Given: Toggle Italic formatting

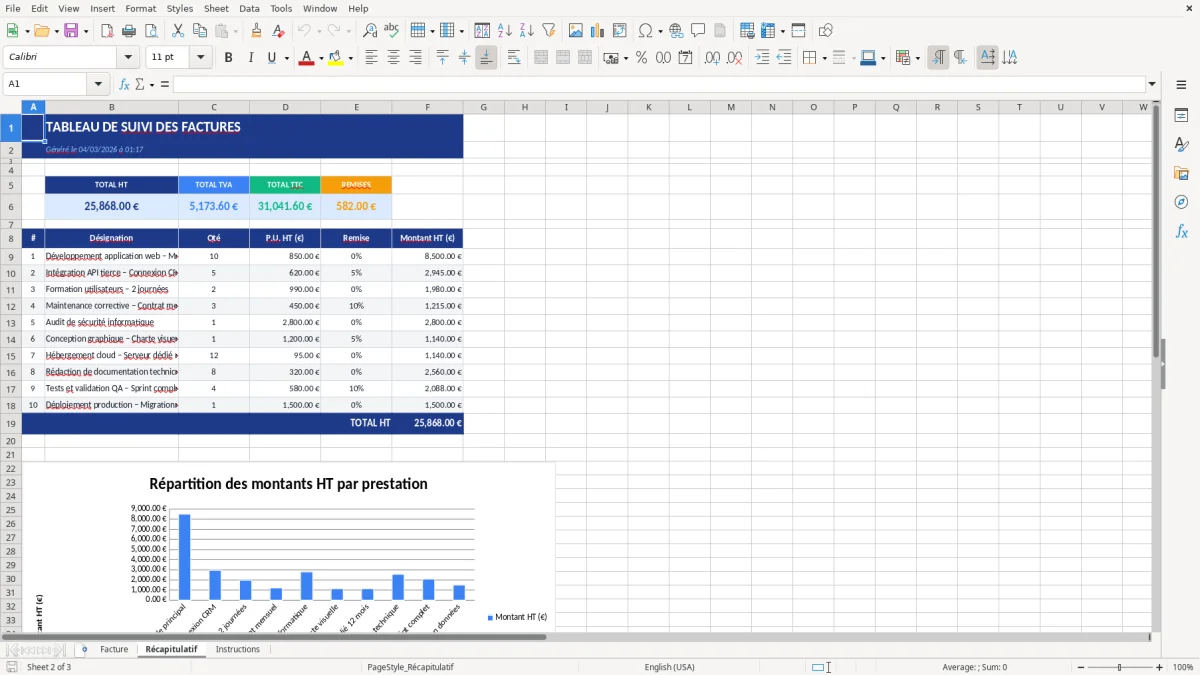Looking at the screenshot, I should pyautogui.click(x=250, y=58).
